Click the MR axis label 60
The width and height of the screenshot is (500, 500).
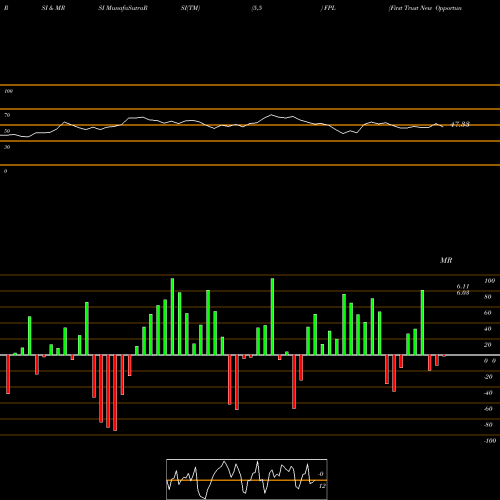click(488, 313)
